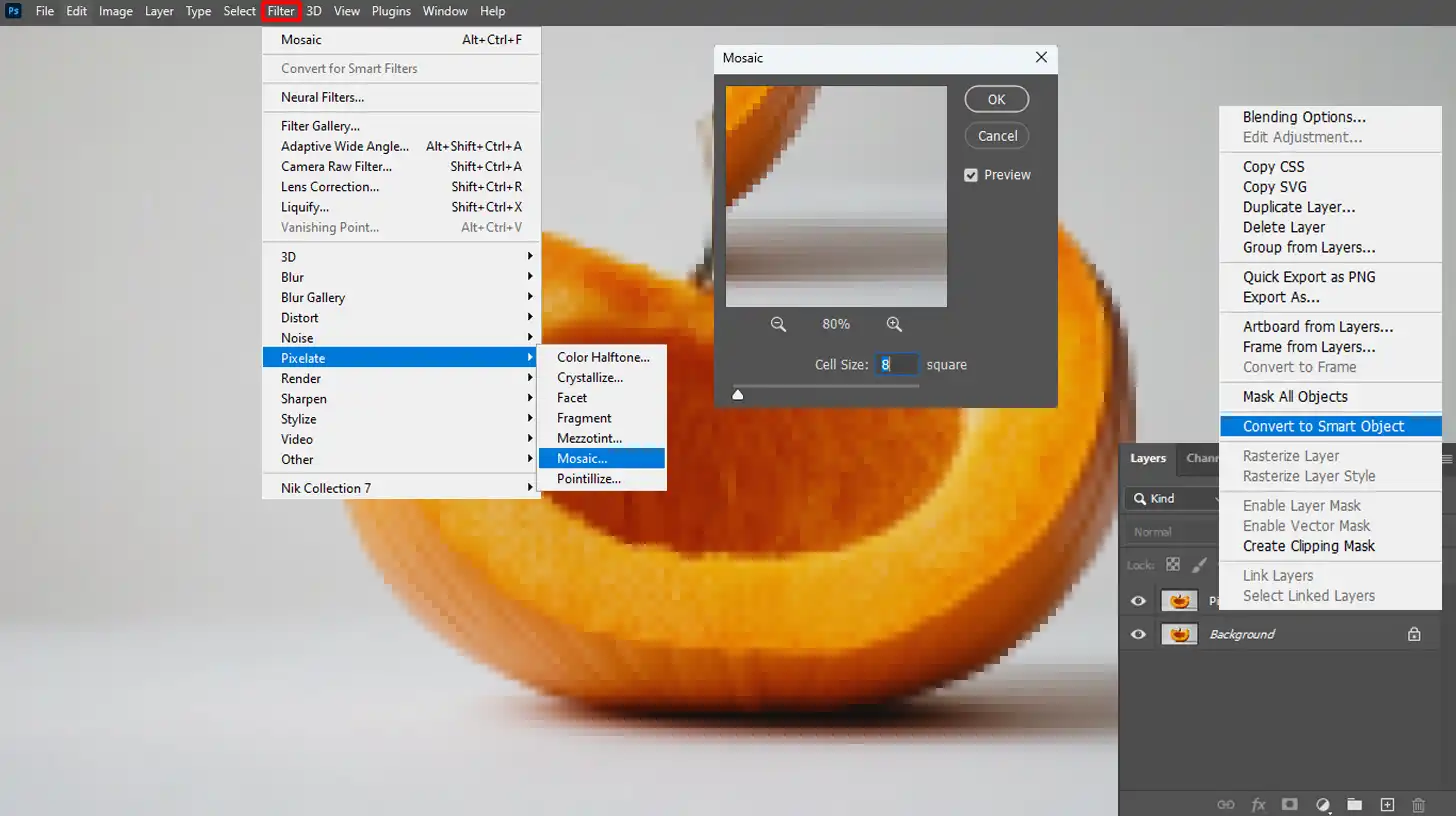Open the Help menu
The height and width of the screenshot is (816, 1456).
[492, 11]
